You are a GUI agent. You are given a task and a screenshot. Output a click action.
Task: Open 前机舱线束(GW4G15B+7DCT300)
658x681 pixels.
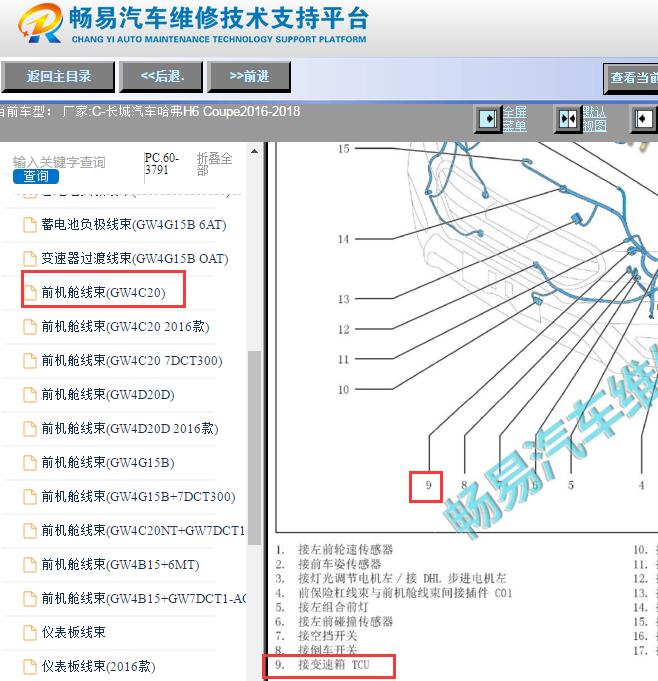138,496
